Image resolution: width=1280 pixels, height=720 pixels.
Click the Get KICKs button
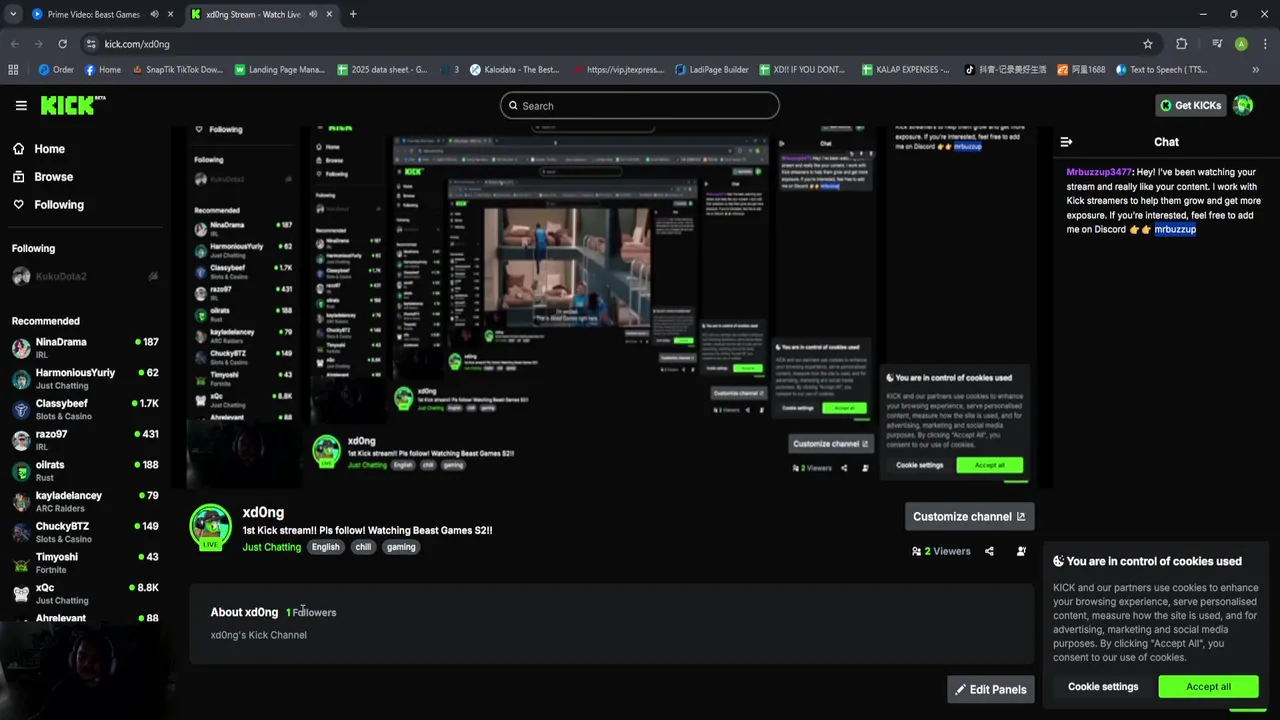pos(1190,105)
